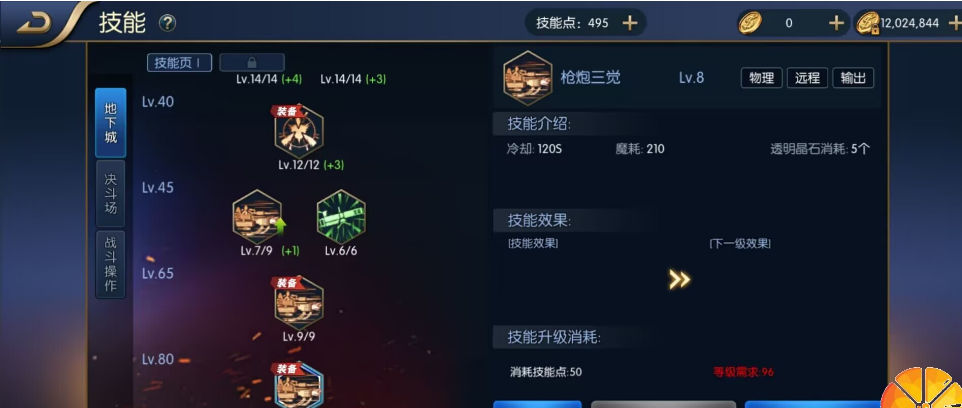Screen dimensions: 962x408
Task: Switch to the 决斗场 tab
Action: [x=110, y=193]
